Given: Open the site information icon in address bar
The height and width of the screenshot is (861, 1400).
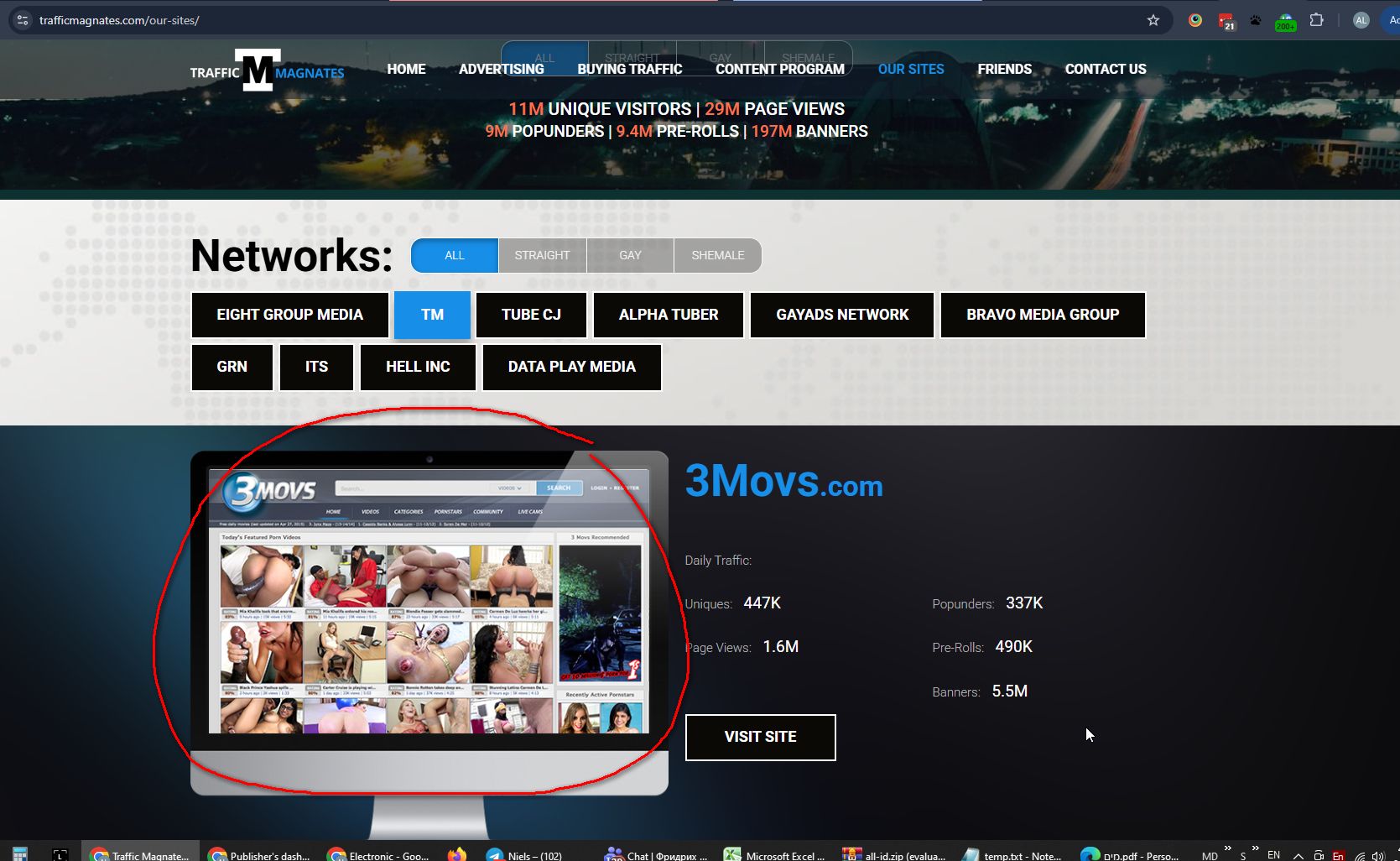Looking at the screenshot, I should (x=23, y=20).
